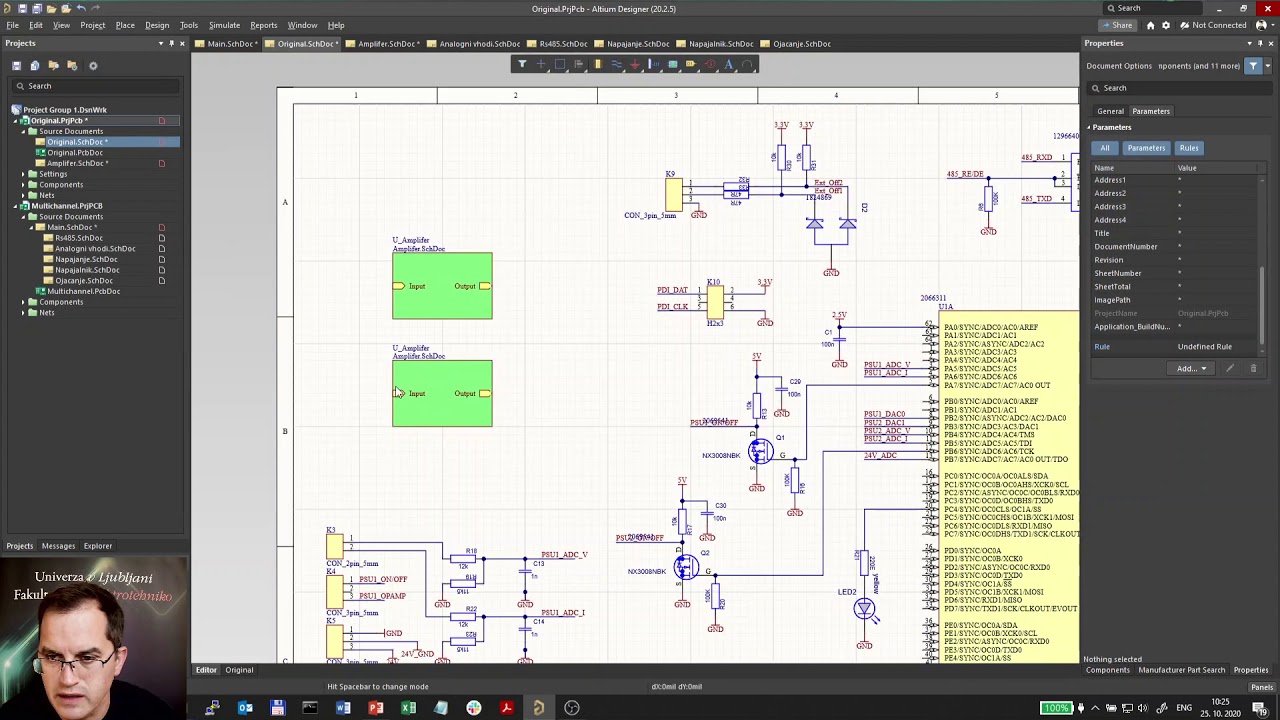Click Open folder icon in the quick access bar
Image resolution: width=1280 pixels, height=720 pixels.
52,8
